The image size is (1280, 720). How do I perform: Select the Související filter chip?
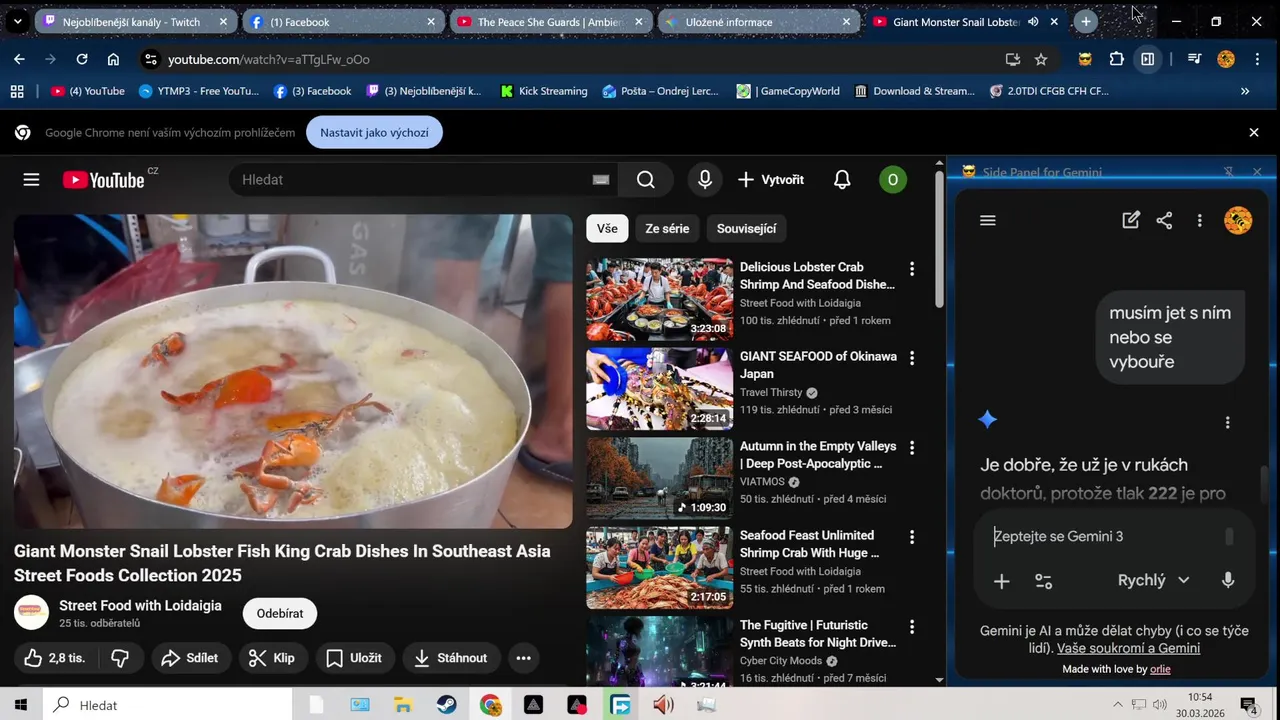point(746,229)
